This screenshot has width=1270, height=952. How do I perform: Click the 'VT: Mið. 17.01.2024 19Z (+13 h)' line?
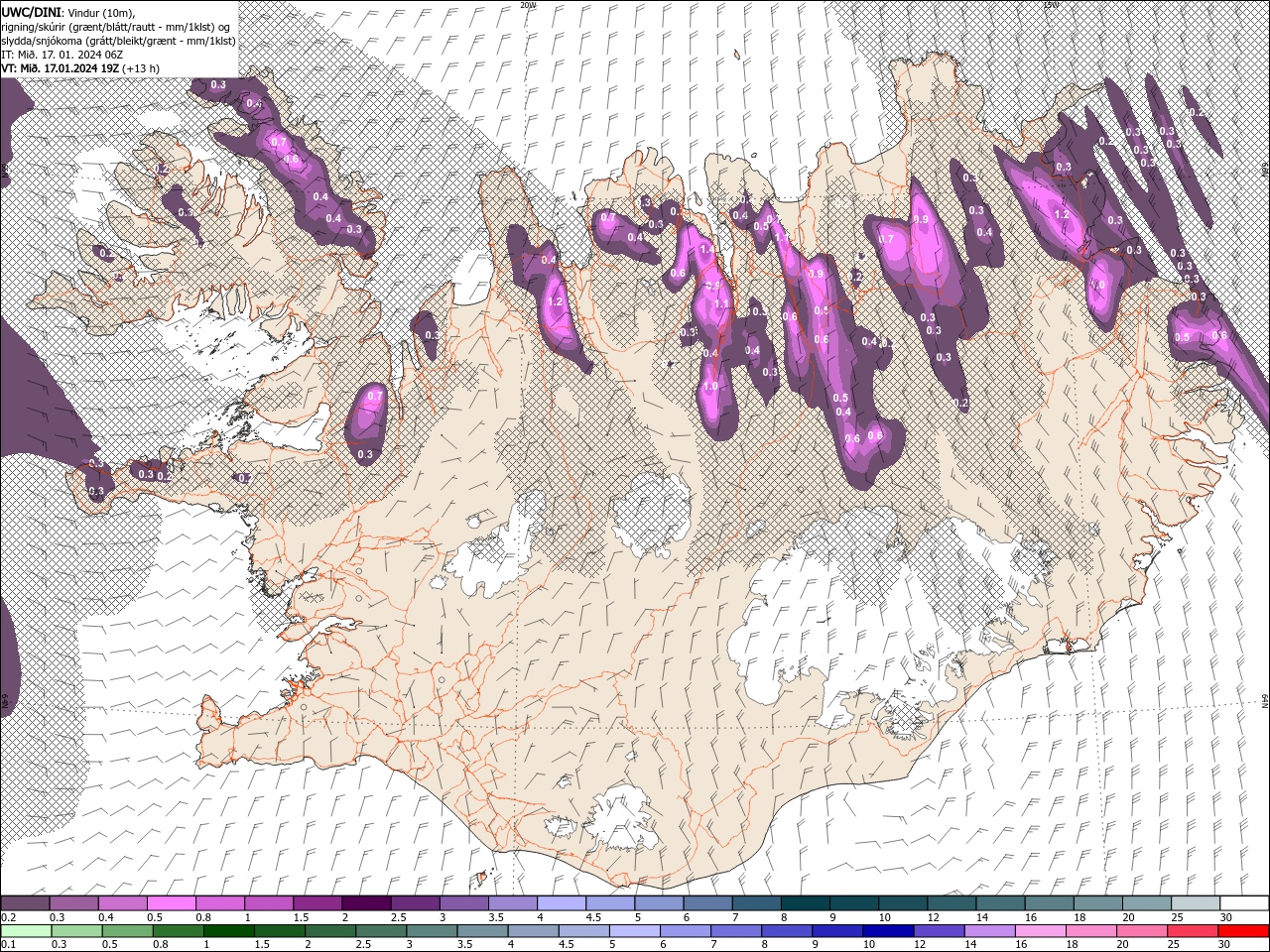pyautogui.click(x=80, y=68)
